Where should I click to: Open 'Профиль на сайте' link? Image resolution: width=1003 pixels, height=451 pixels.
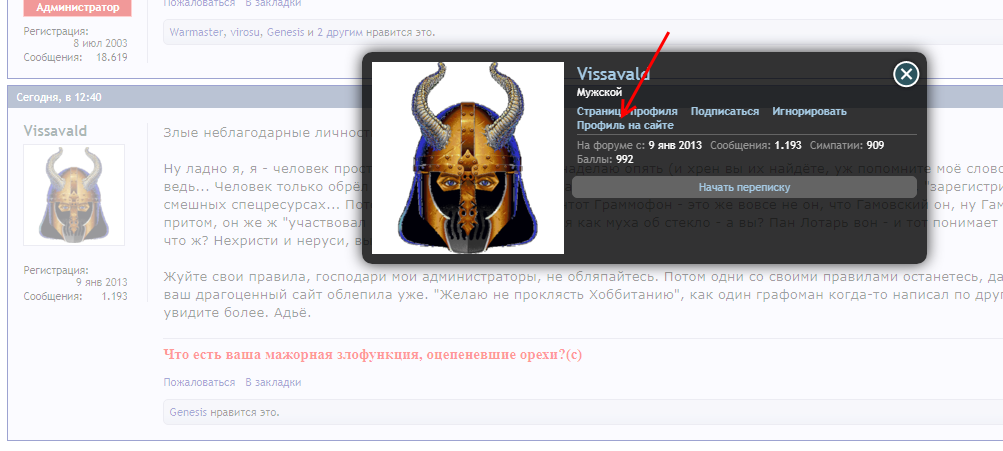625,125
